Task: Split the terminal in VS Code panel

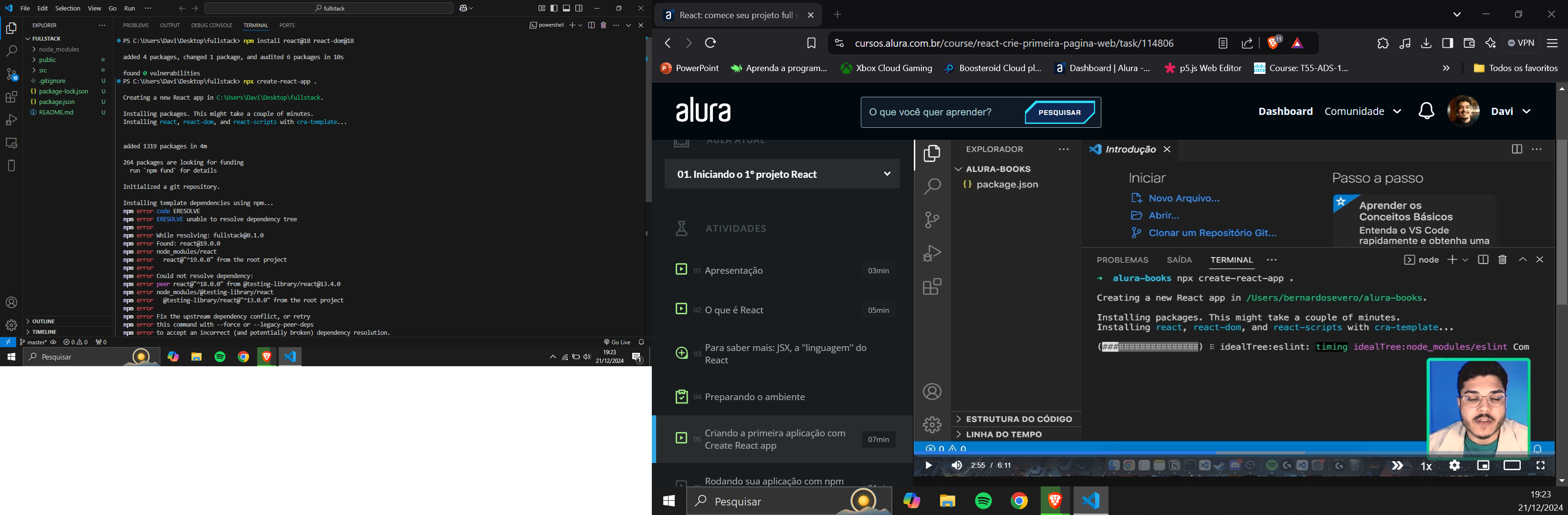Action: point(591,26)
